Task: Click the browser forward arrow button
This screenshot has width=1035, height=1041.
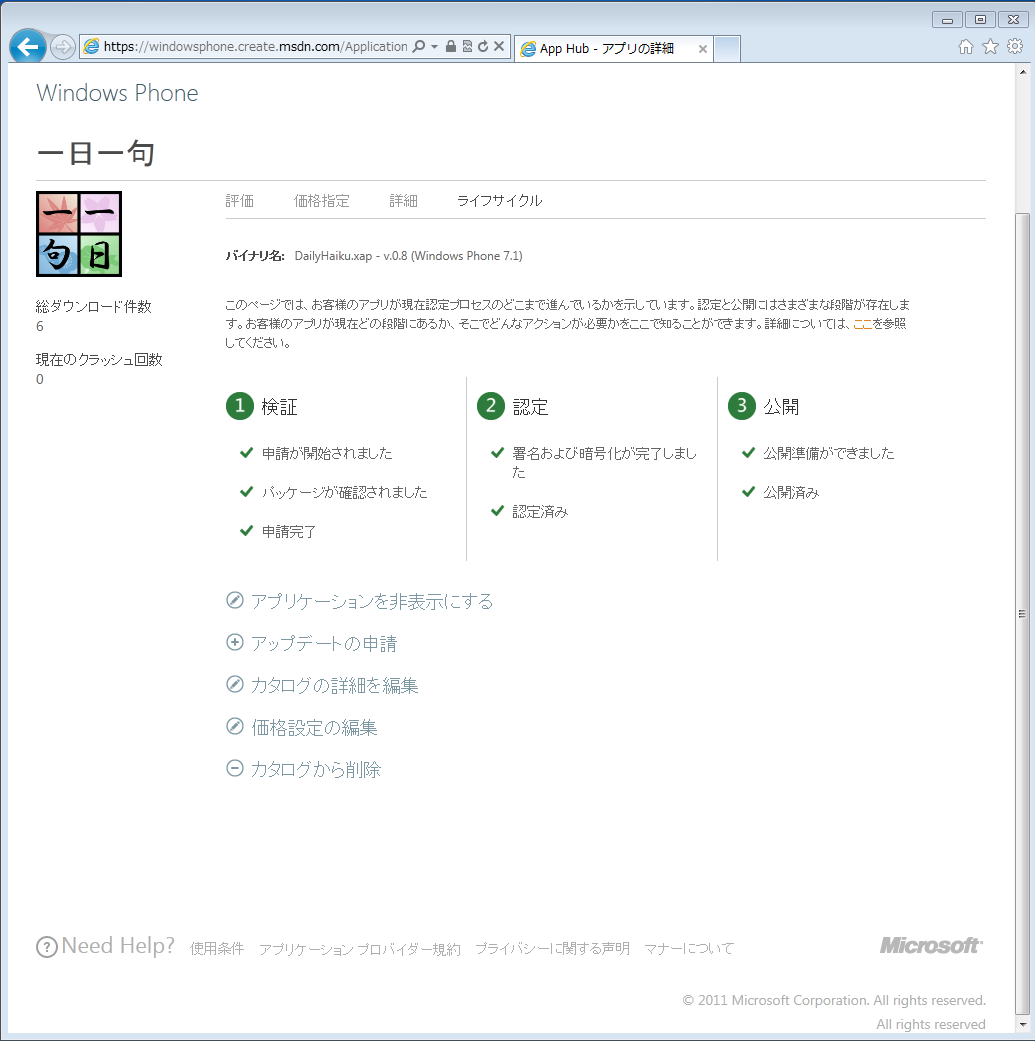Action: coord(62,47)
